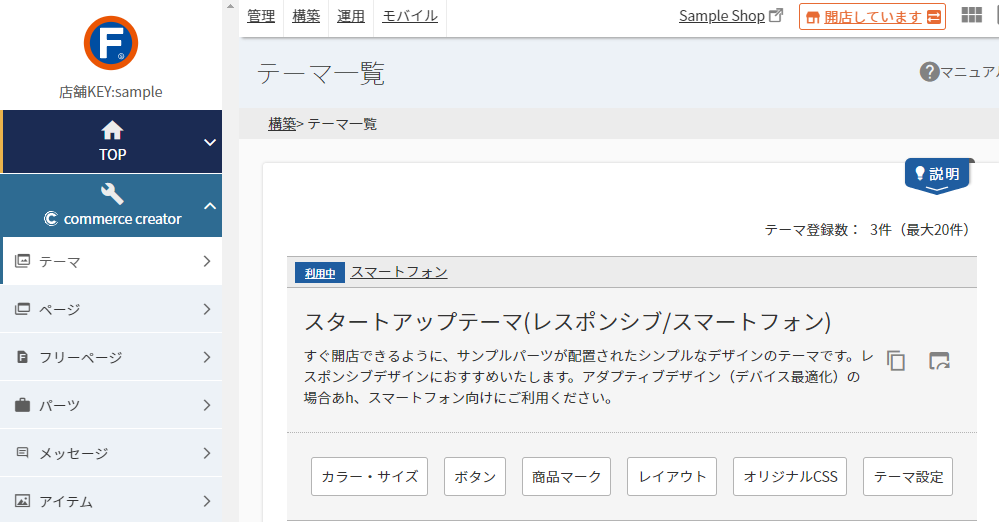The width and height of the screenshot is (999, 522).
Task: Click the commerce creator wrench icon
Action: tap(112, 194)
